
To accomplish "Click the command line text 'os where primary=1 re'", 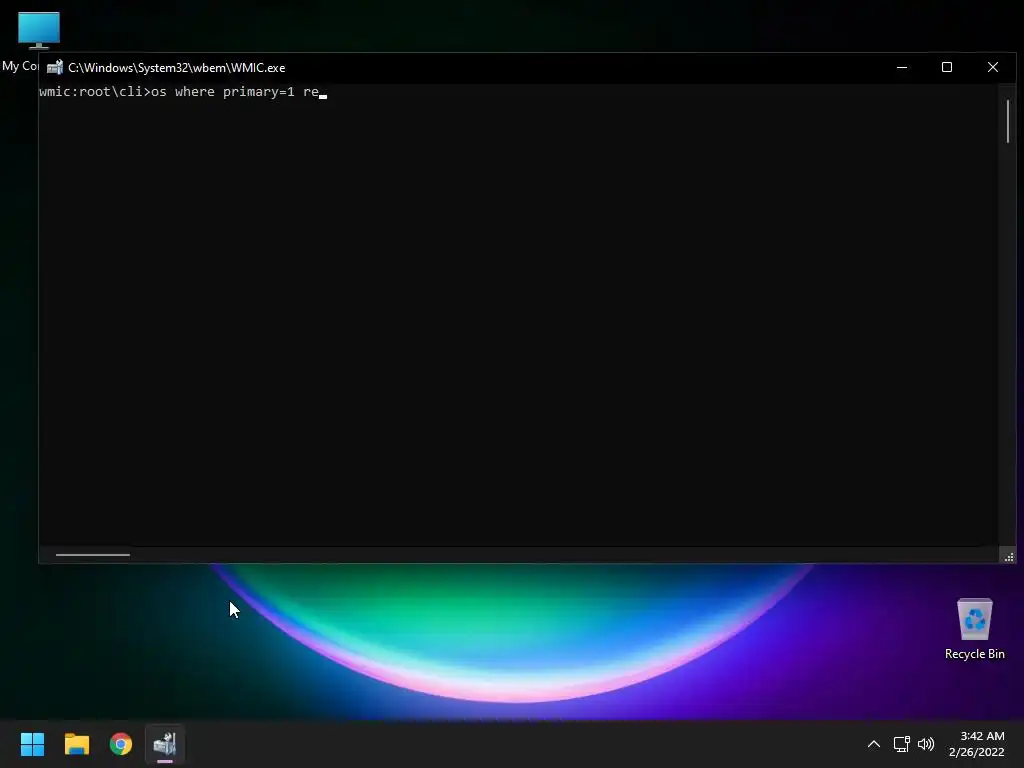I will [x=235, y=92].
